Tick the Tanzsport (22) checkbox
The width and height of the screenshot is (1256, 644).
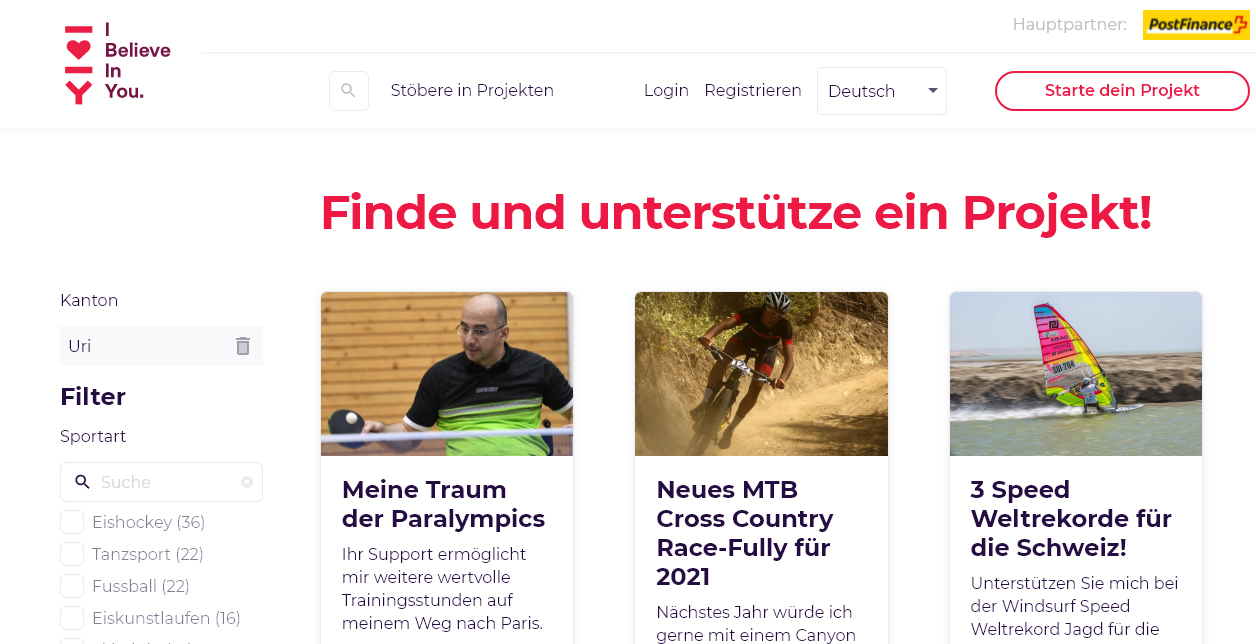(x=72, y=554)
